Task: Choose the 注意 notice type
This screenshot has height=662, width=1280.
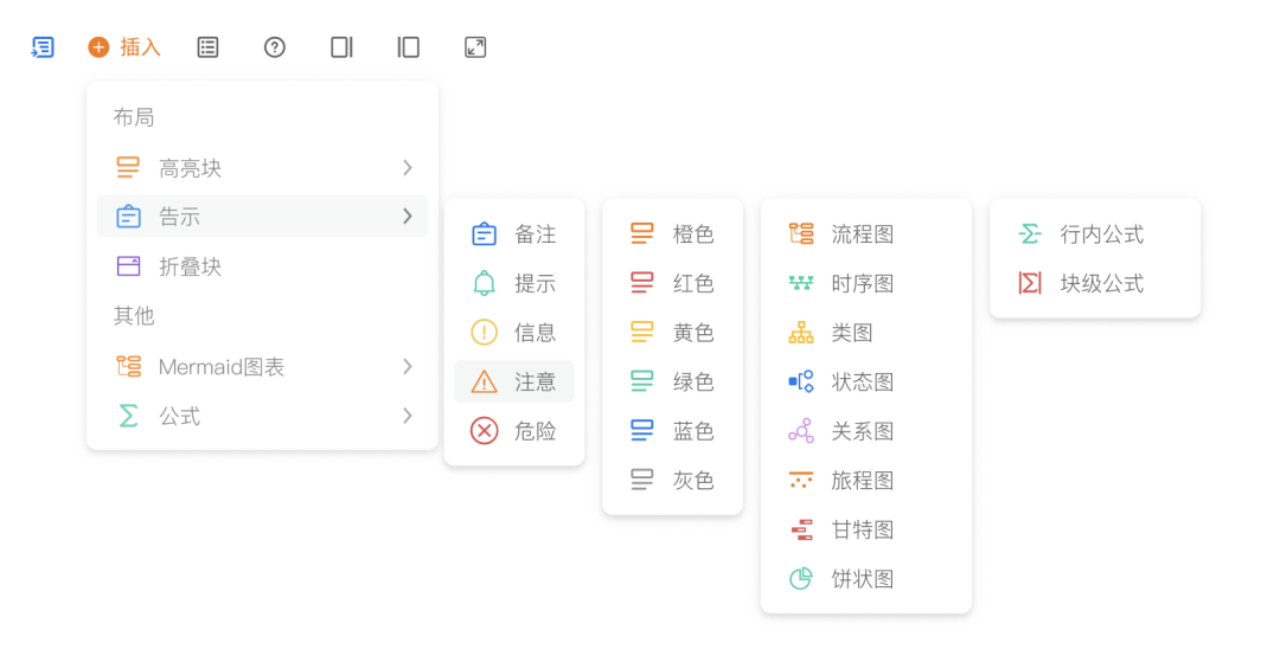Action: pyautogui.click(x=514, y=381)
